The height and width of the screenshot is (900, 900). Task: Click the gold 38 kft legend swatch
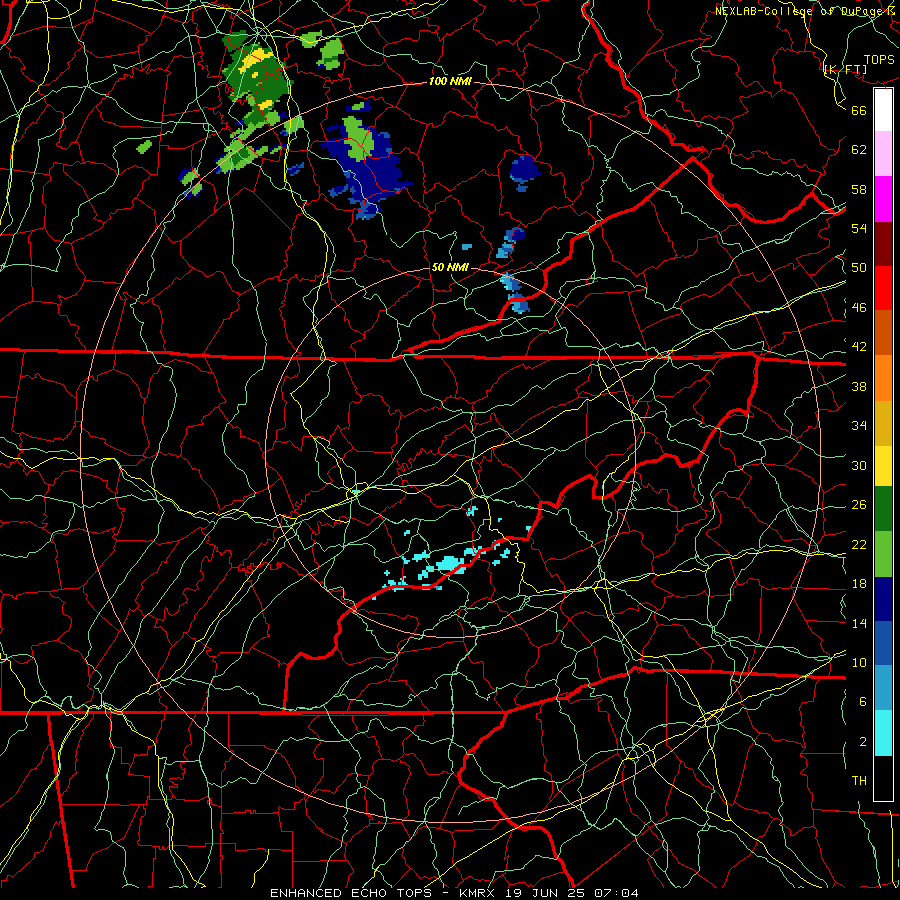click(883, 423)
